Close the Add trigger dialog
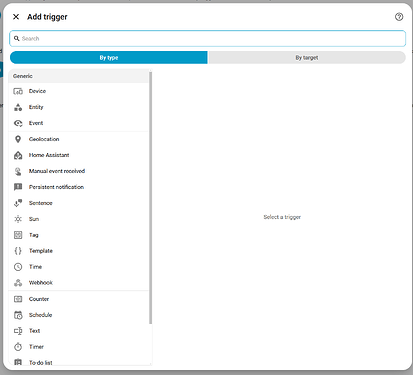 pos(16,17)
